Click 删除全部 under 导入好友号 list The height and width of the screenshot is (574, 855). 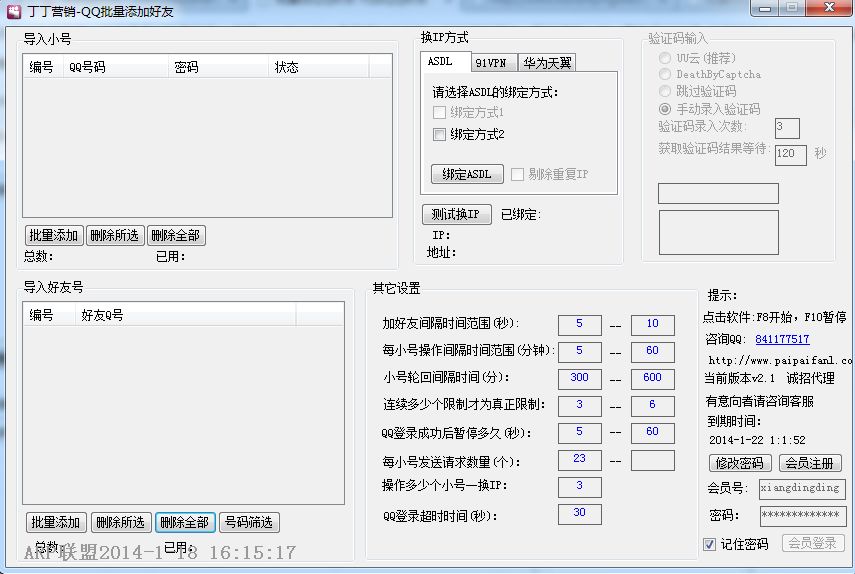(x=185, y=522)
